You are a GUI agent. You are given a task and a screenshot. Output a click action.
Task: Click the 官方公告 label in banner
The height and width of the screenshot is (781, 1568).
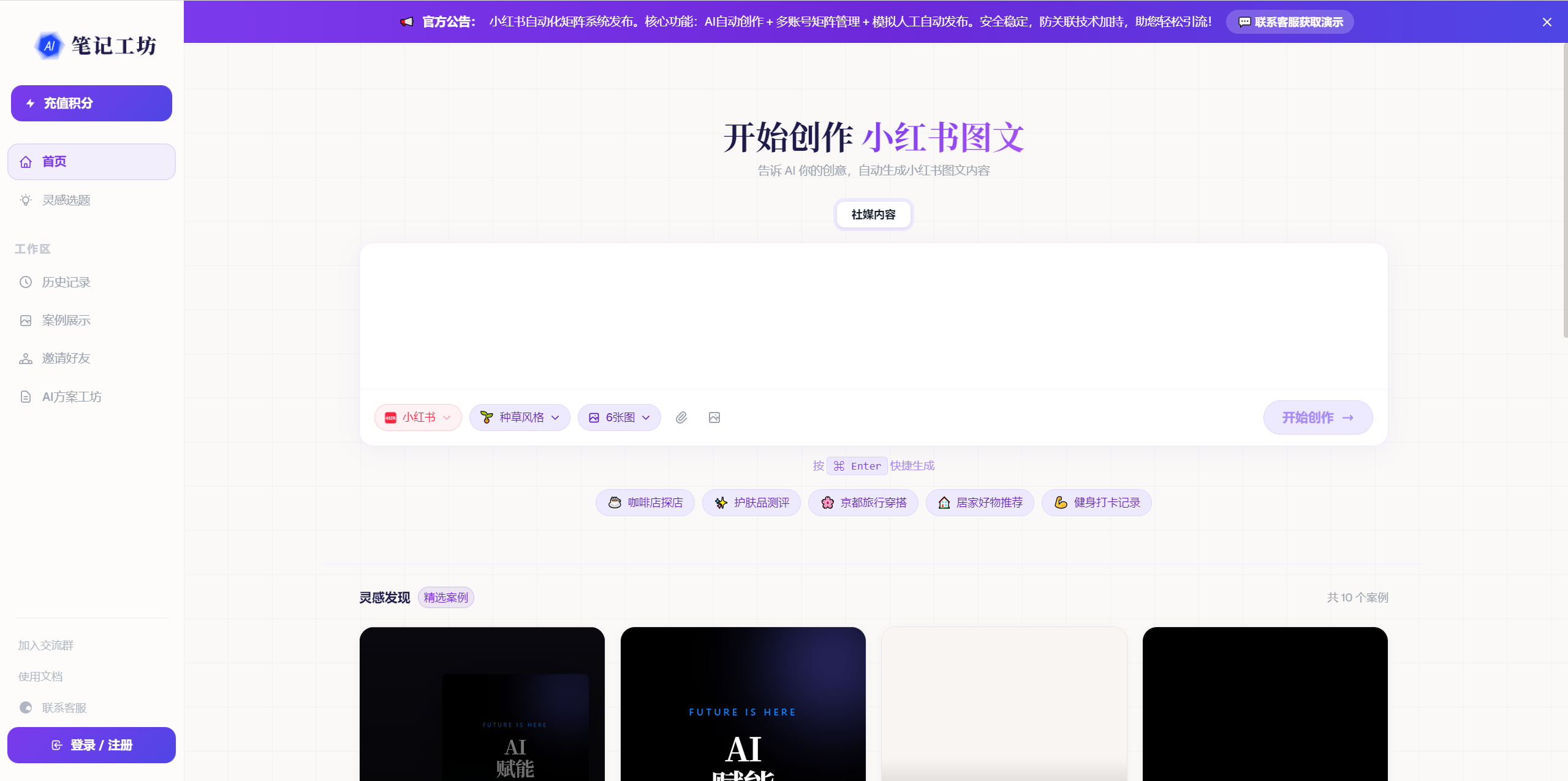pyautogui.click(x=449, y=22)
